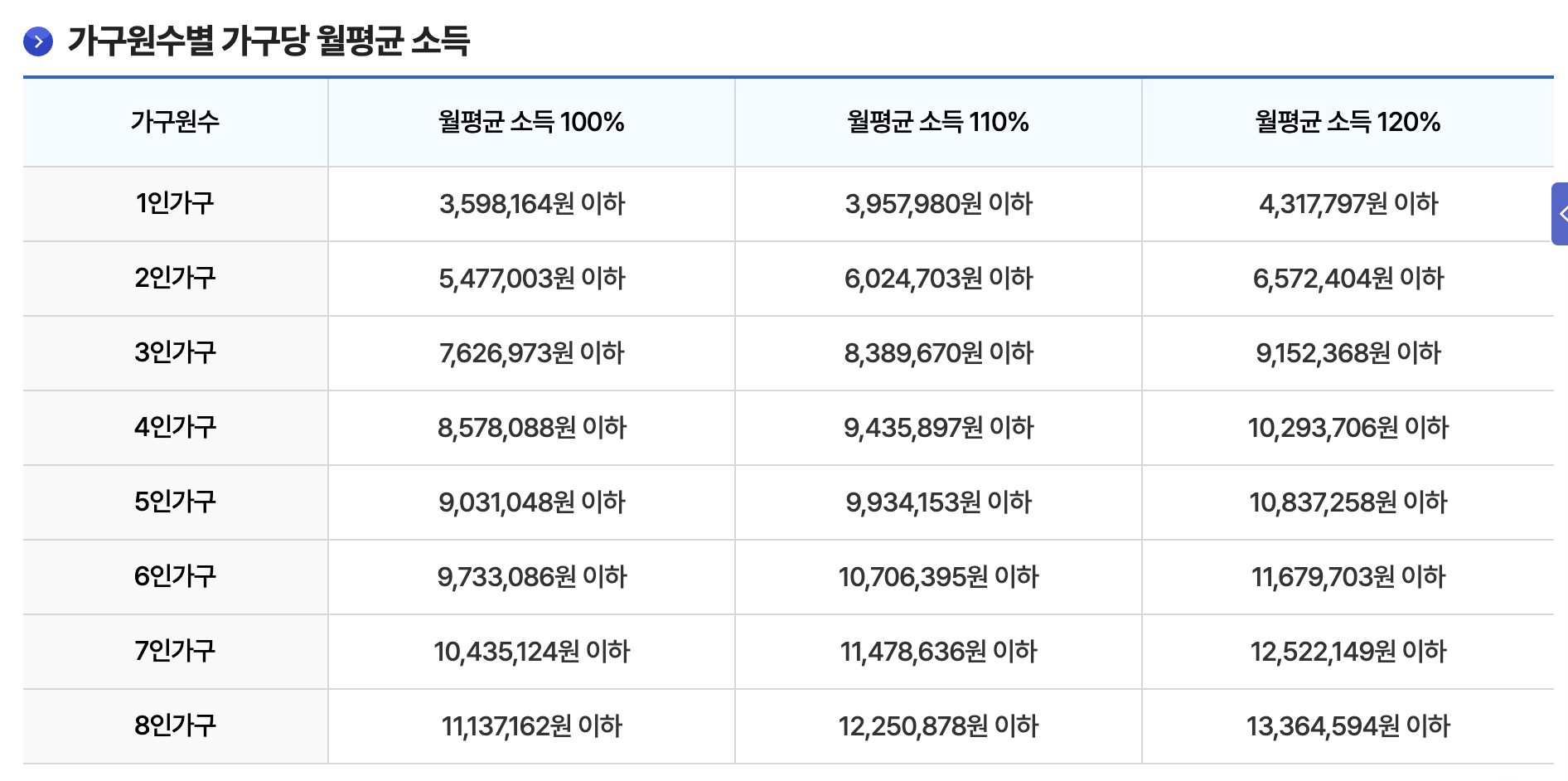Click the 월평균 소득 110% column header

pyautogui.click(x=938, y=122)
